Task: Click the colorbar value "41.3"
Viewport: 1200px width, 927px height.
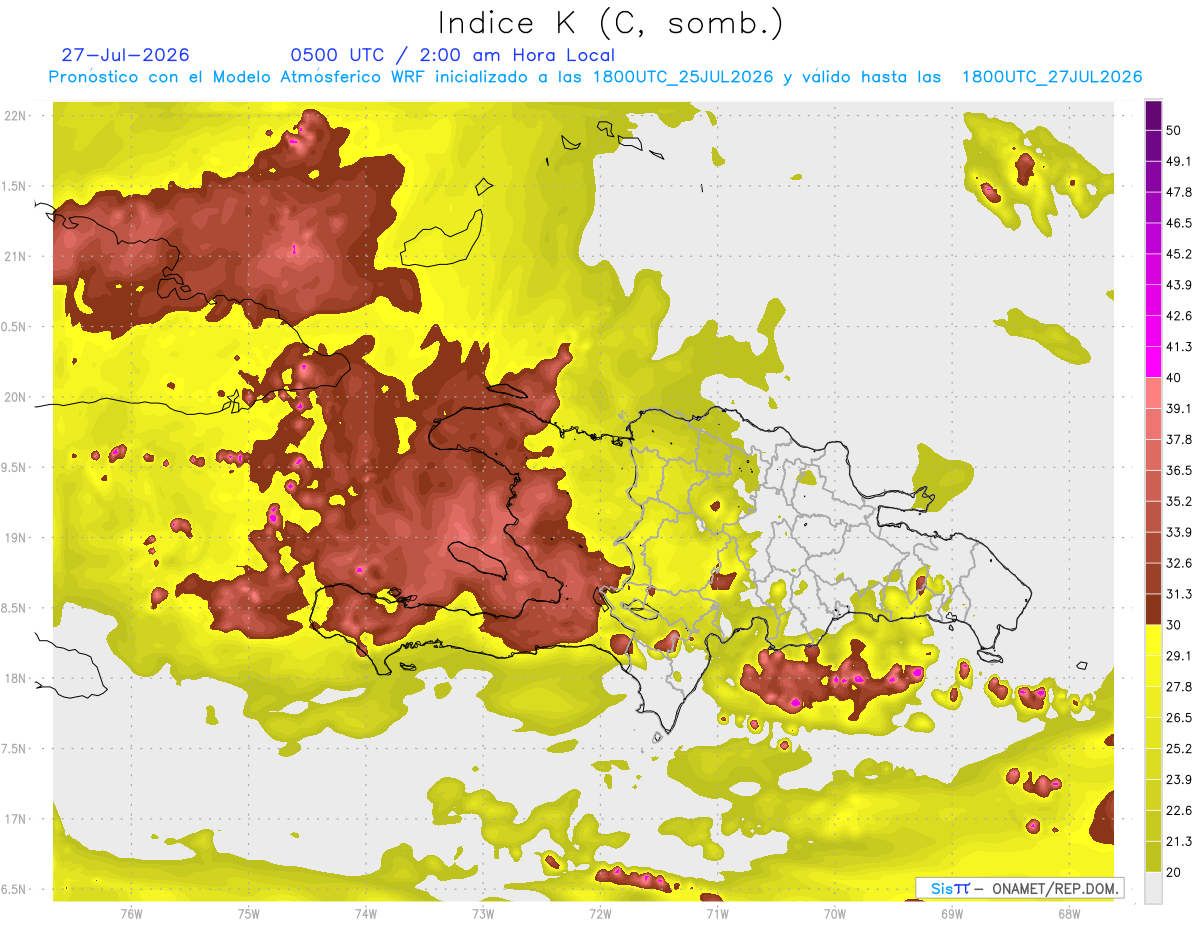Action: coord(1179,347)
